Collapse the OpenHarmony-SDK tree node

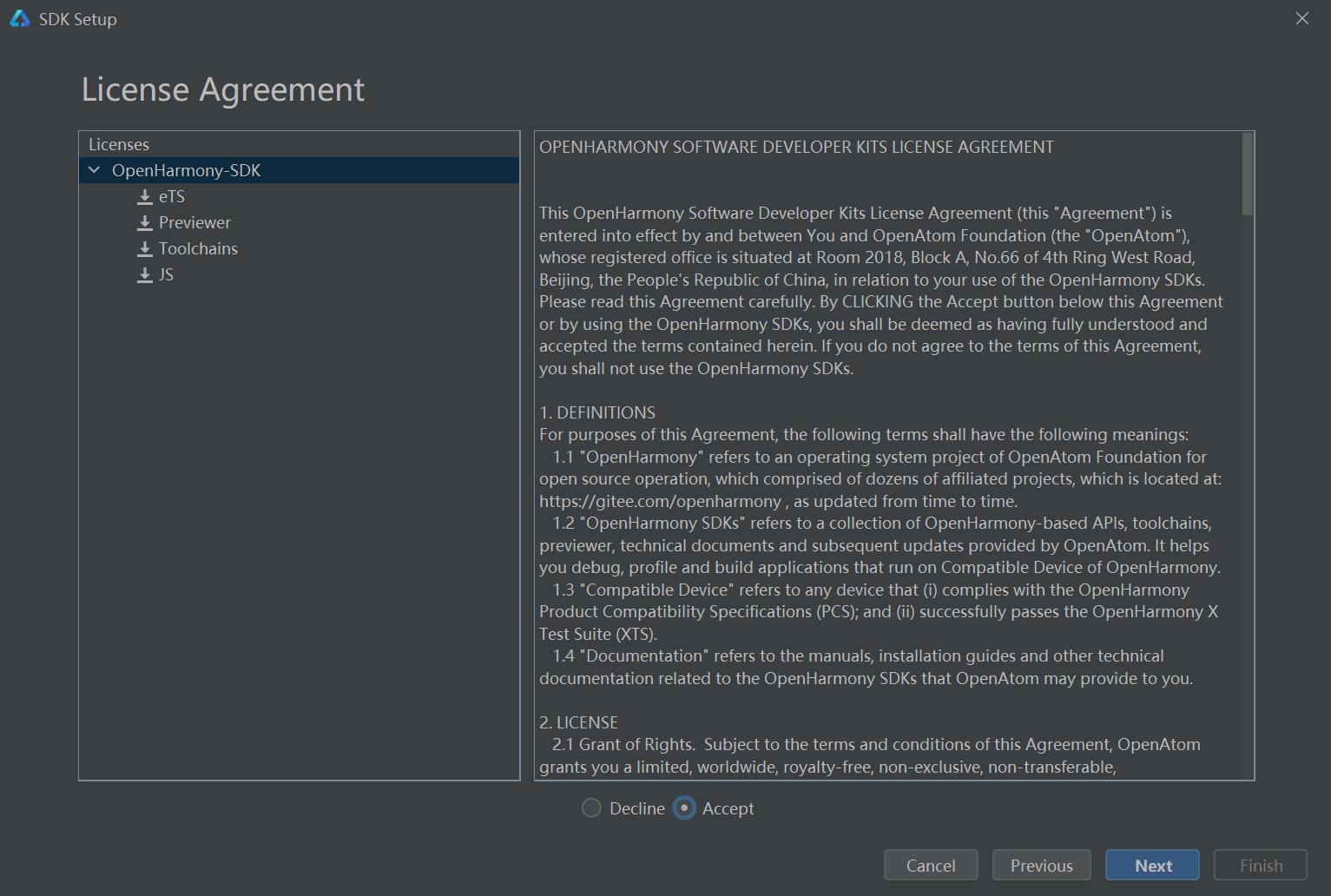pyautogui.click(x=94, y=170)
